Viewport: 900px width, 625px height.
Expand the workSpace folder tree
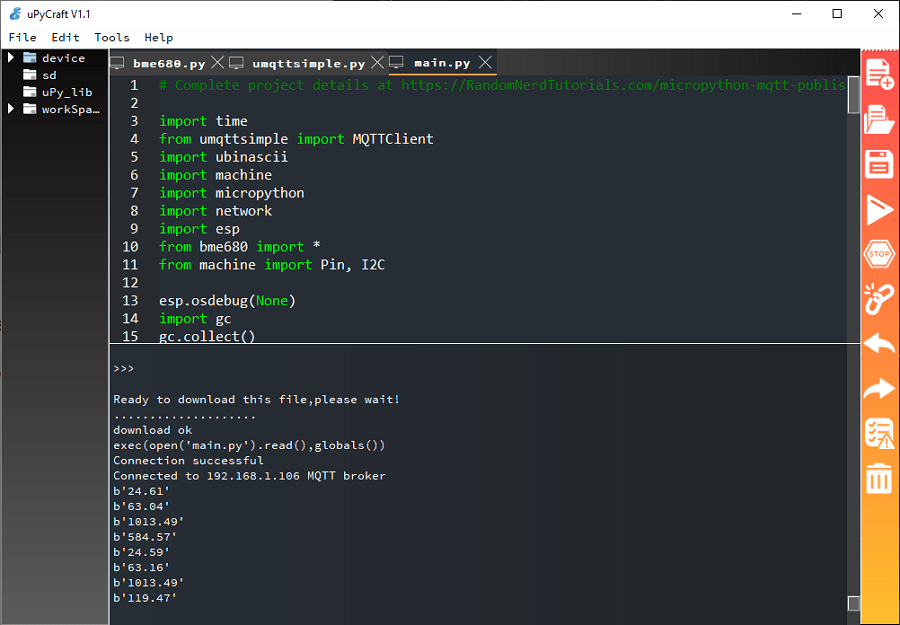coord(12,109)
